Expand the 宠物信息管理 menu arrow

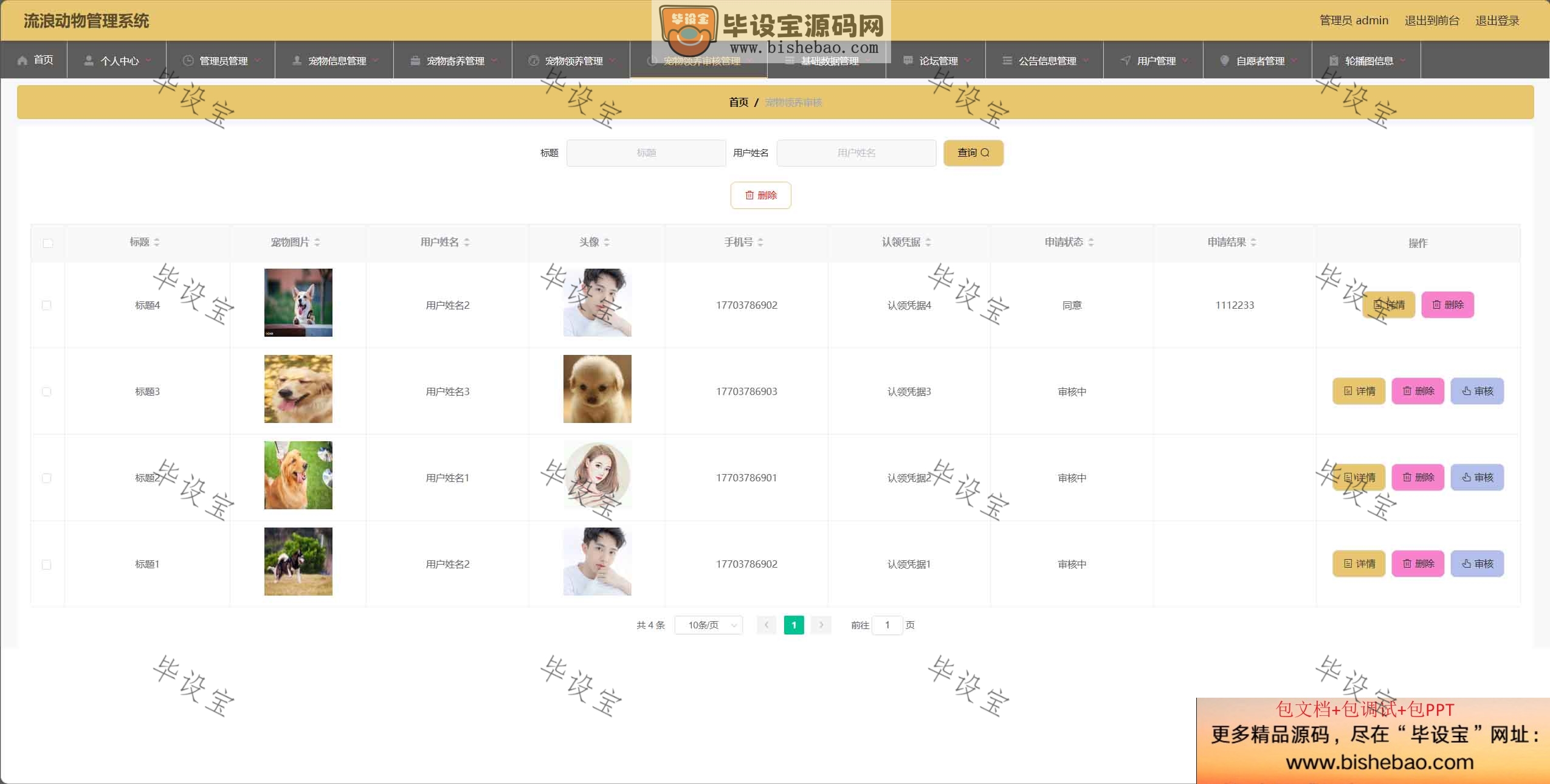[x=376, y=60]
